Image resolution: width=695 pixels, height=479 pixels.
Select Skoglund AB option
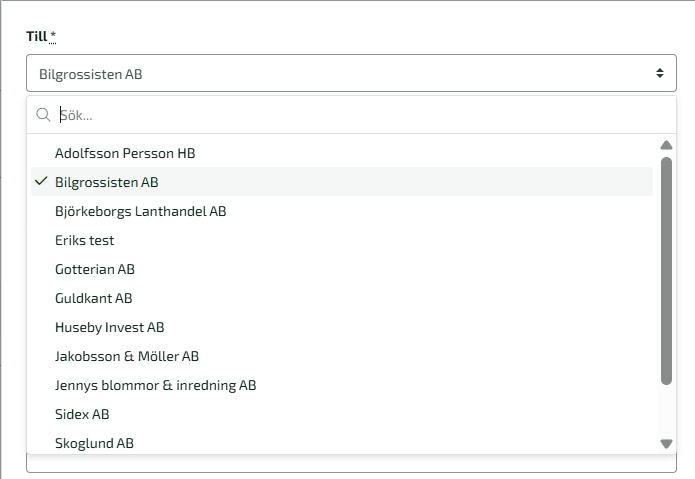click(x=94, y=443)
